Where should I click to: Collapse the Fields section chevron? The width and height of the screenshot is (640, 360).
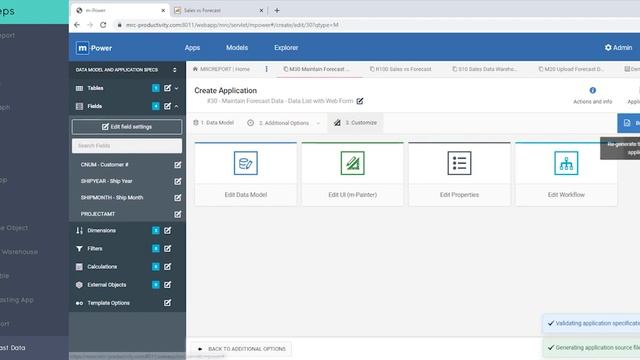pyautogui.click(x=176, y=106)
